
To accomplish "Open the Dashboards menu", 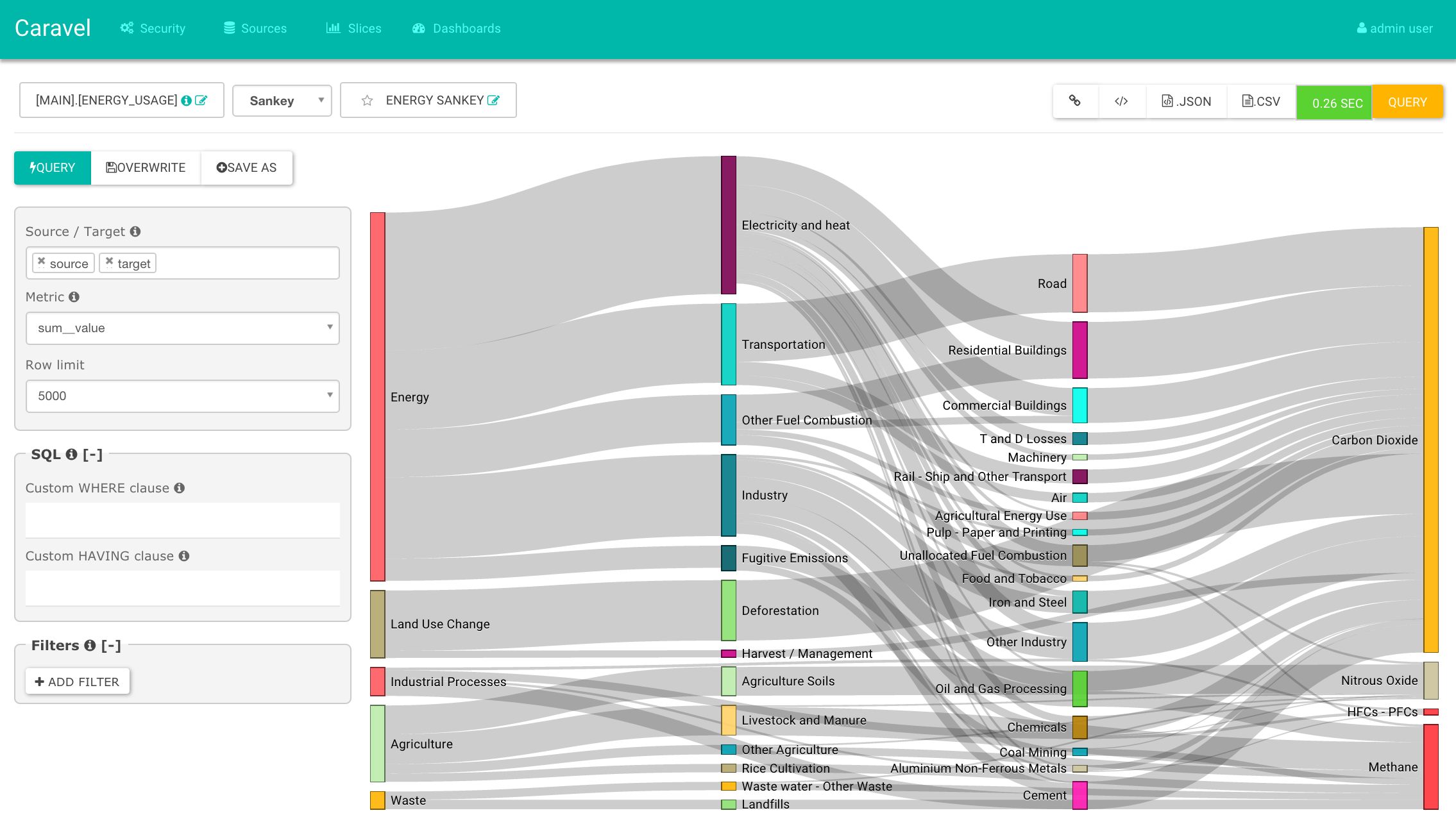I will point(457,28).
